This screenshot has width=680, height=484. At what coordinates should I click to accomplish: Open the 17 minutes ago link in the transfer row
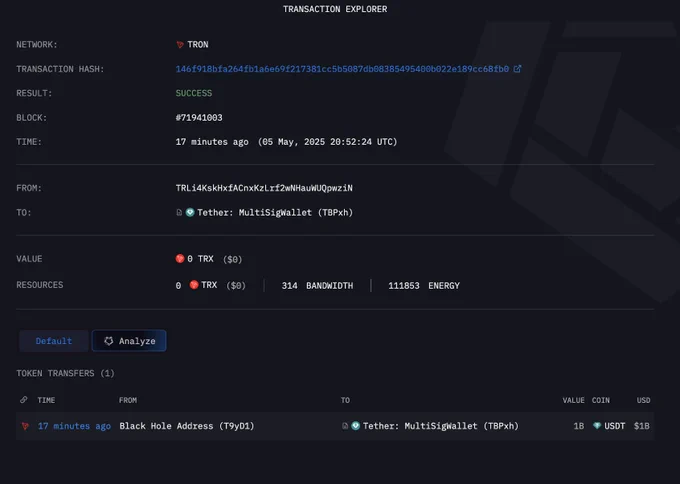tap(74, 426)
